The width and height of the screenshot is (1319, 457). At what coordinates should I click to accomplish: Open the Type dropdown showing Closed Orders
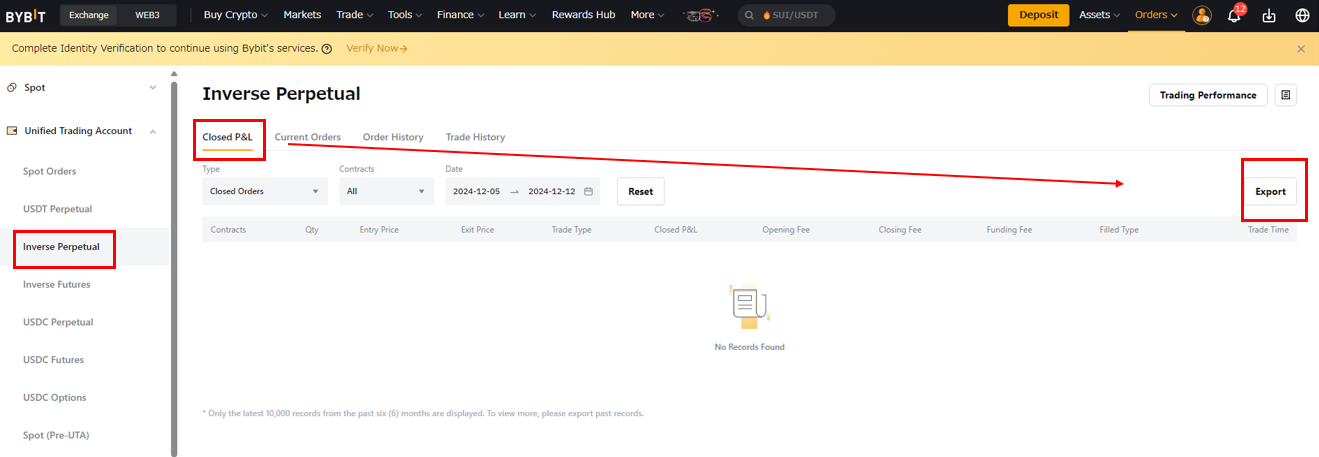[x=265, y=191]
